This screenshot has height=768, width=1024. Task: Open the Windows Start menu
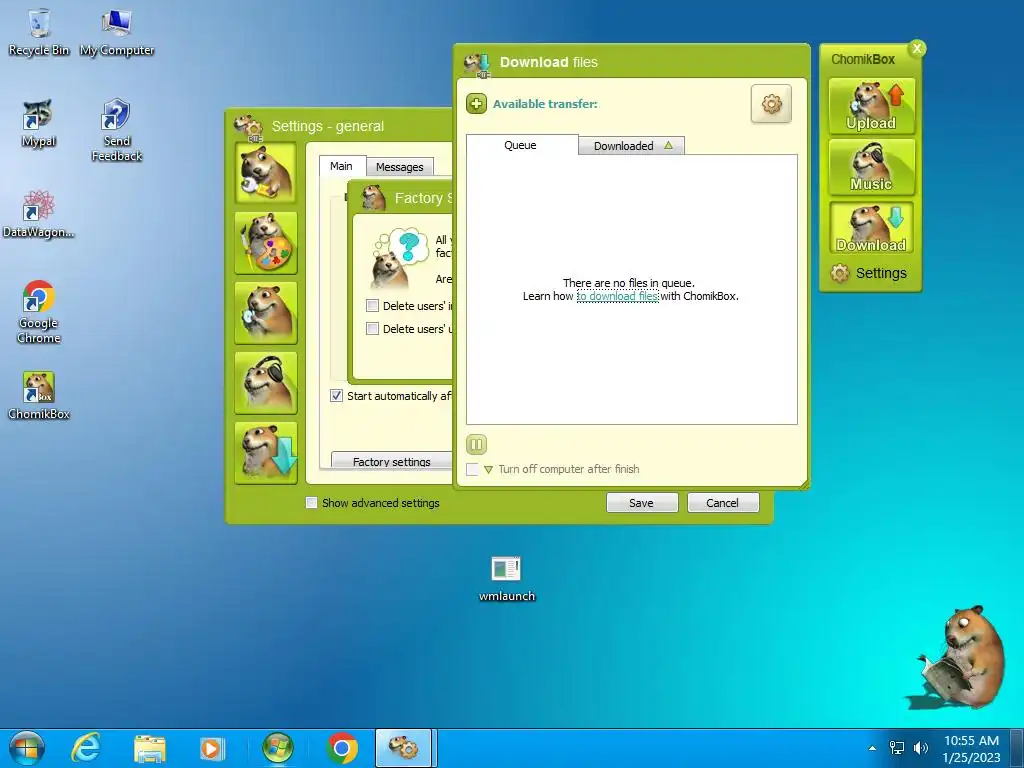26,748
